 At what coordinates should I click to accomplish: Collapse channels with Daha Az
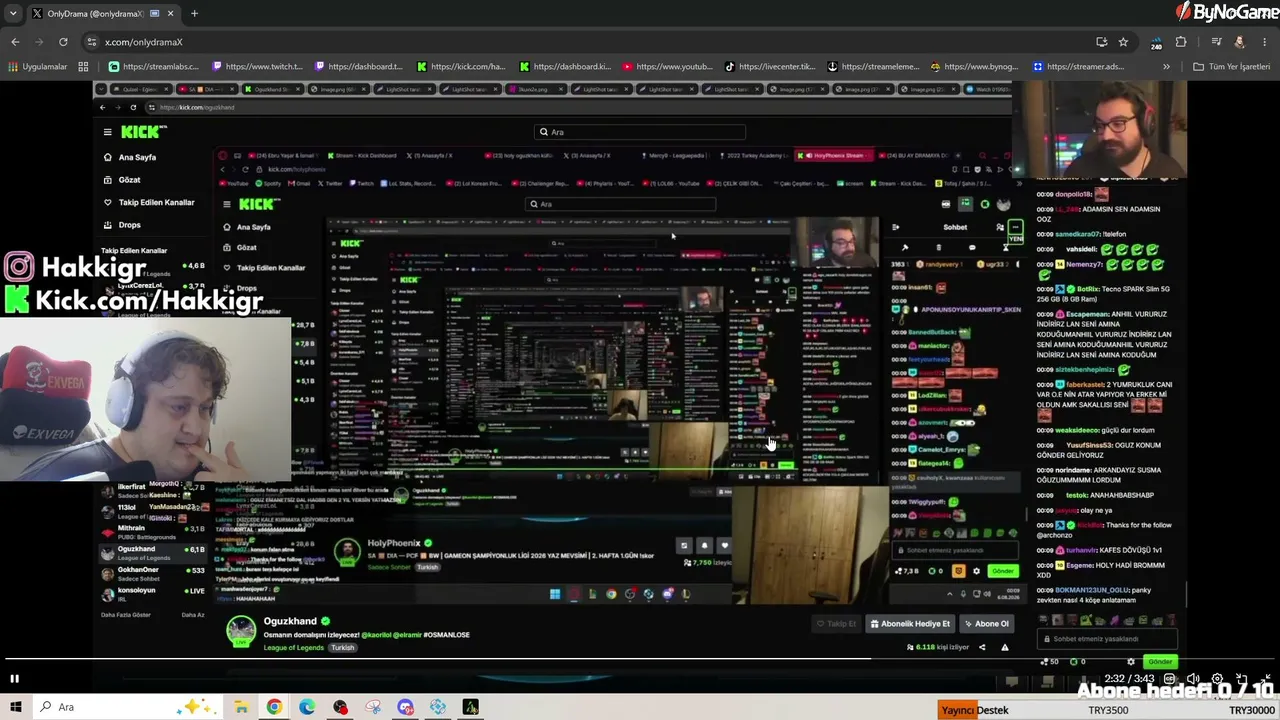pos(193,615)
